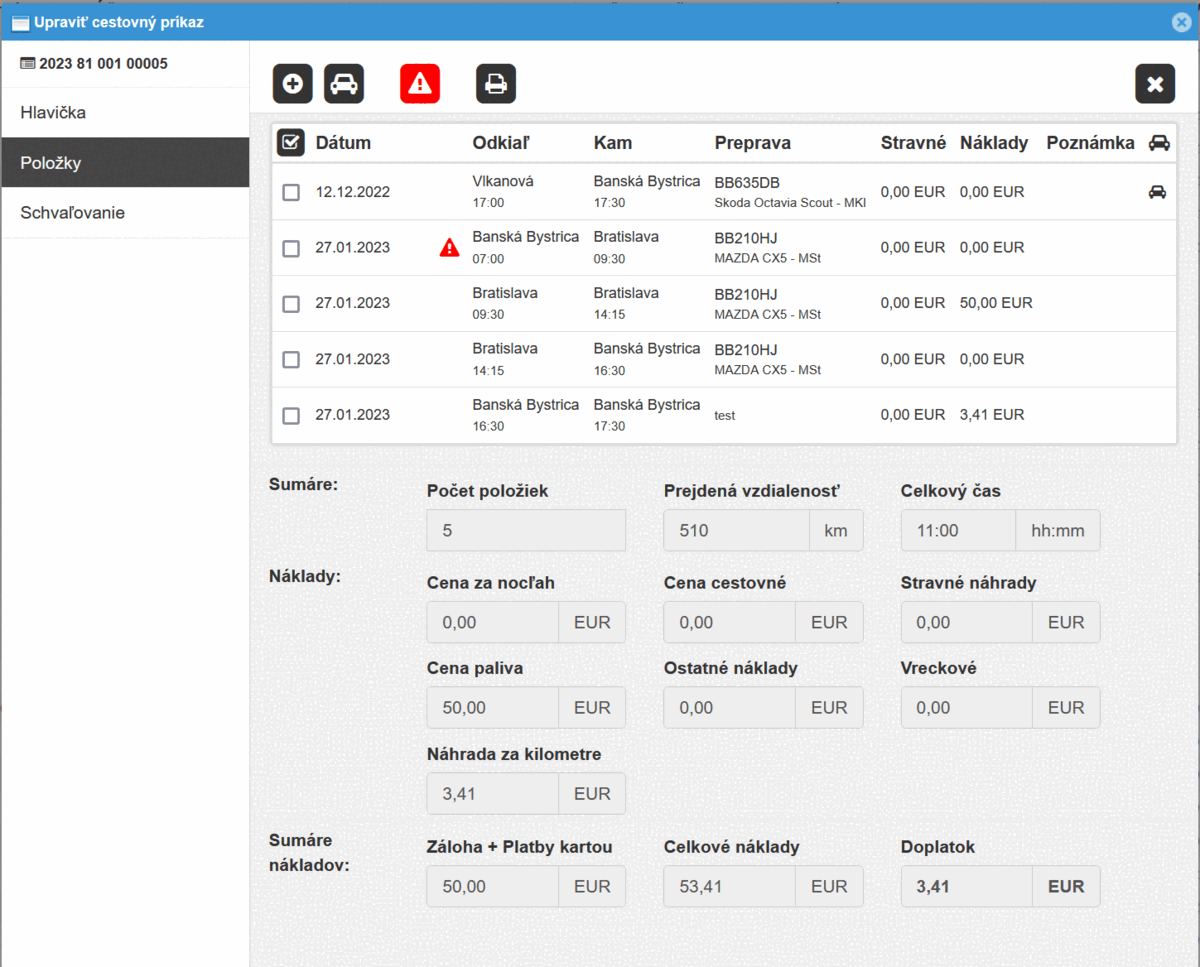Image resolution: width=1200 pixels, height=967 pixels.
Task: Toggle the select-all checkbox in the table header
Action: [290, 143]
